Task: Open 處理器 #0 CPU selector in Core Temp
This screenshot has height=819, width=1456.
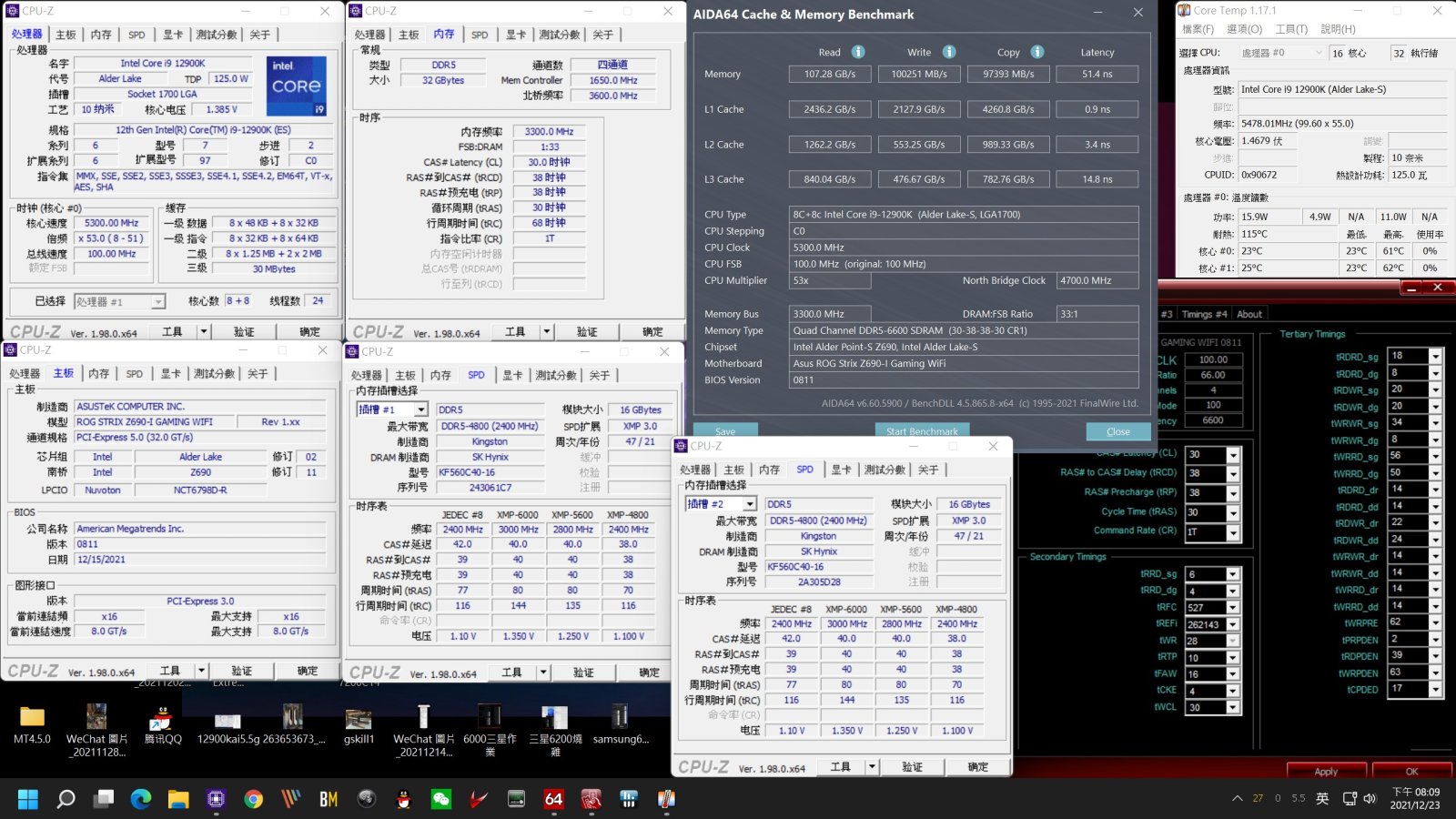Action: coord(1280,53)
